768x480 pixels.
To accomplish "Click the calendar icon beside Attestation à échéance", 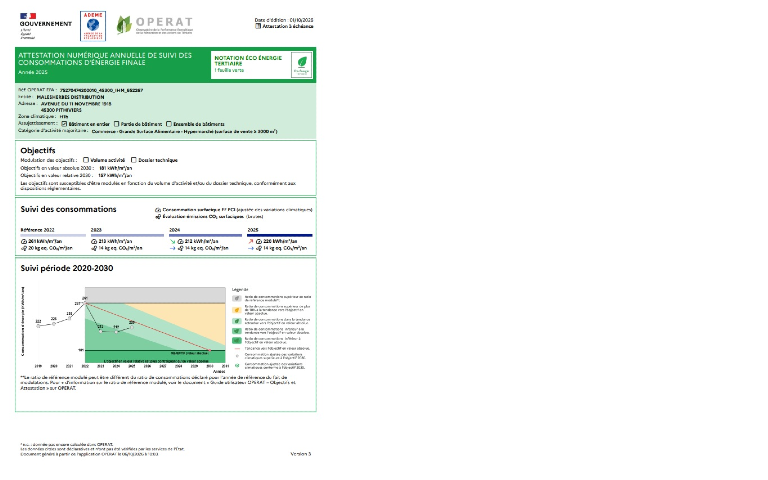I will [x=258, y=26].
